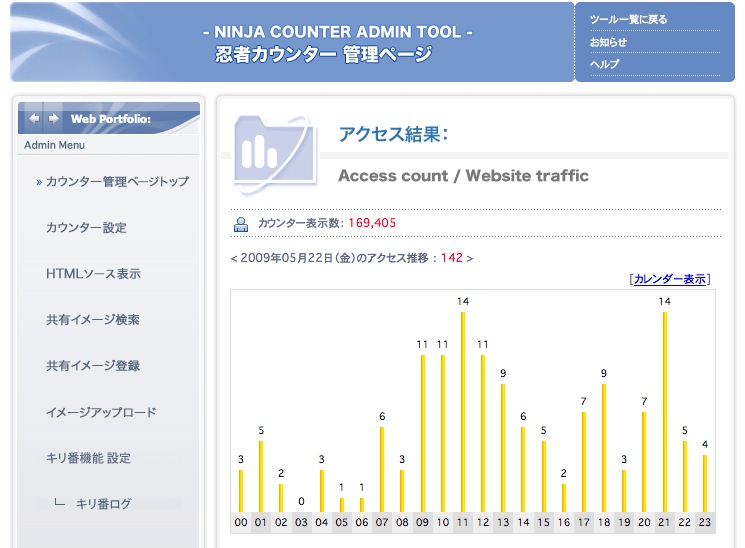Open ツール一覧に戻る link in header
This screenshot has width=745, height=548.
click(x=628, y=19)
